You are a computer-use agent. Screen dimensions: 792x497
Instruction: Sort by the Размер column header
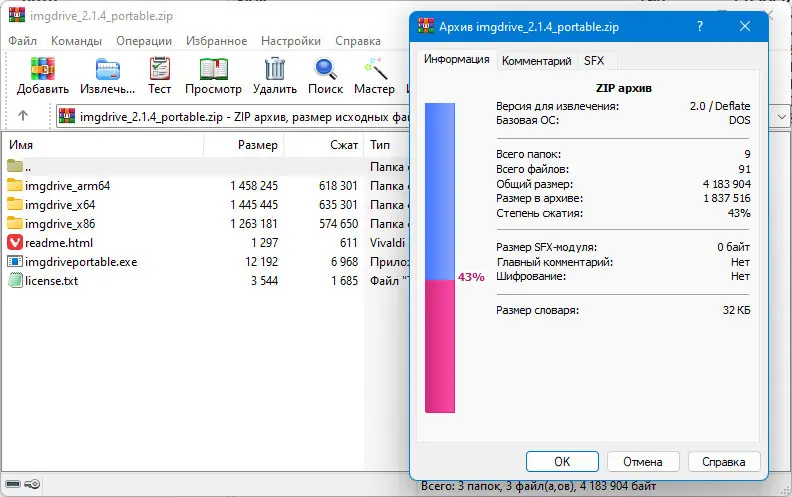(x=244, y=145)
